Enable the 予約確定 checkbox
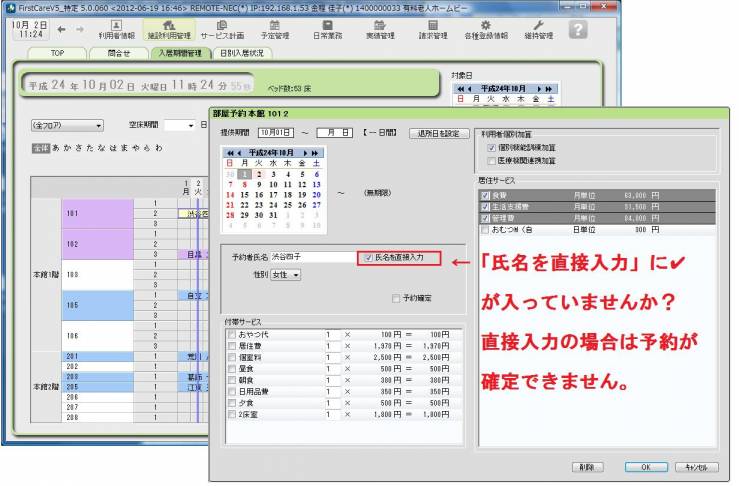 396,298
